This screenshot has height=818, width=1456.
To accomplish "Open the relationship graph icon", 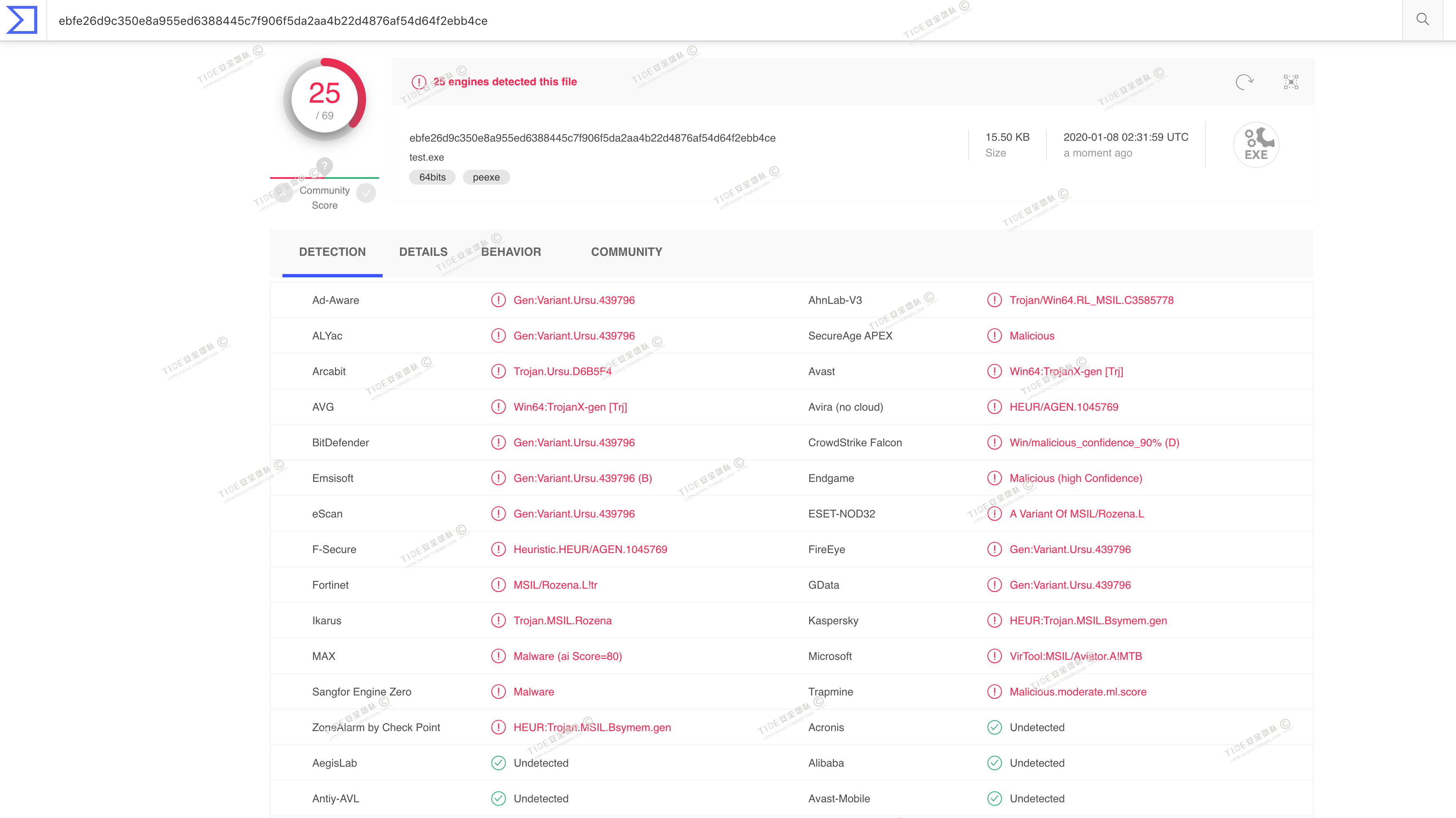I will pos(1291,82).
